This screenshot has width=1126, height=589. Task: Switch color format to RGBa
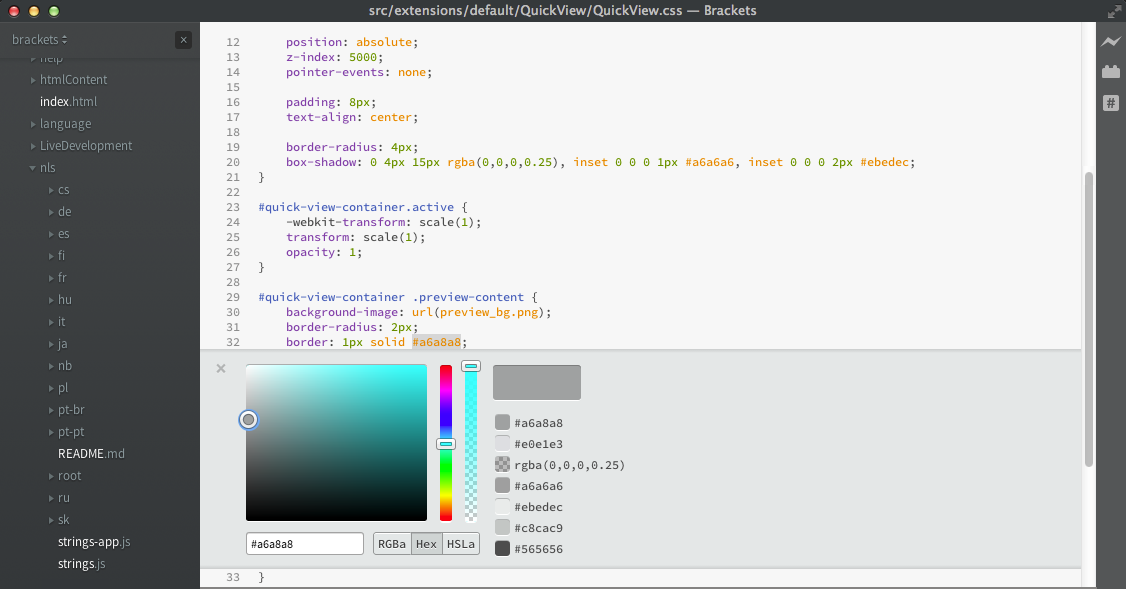click(x=392, y=544)
